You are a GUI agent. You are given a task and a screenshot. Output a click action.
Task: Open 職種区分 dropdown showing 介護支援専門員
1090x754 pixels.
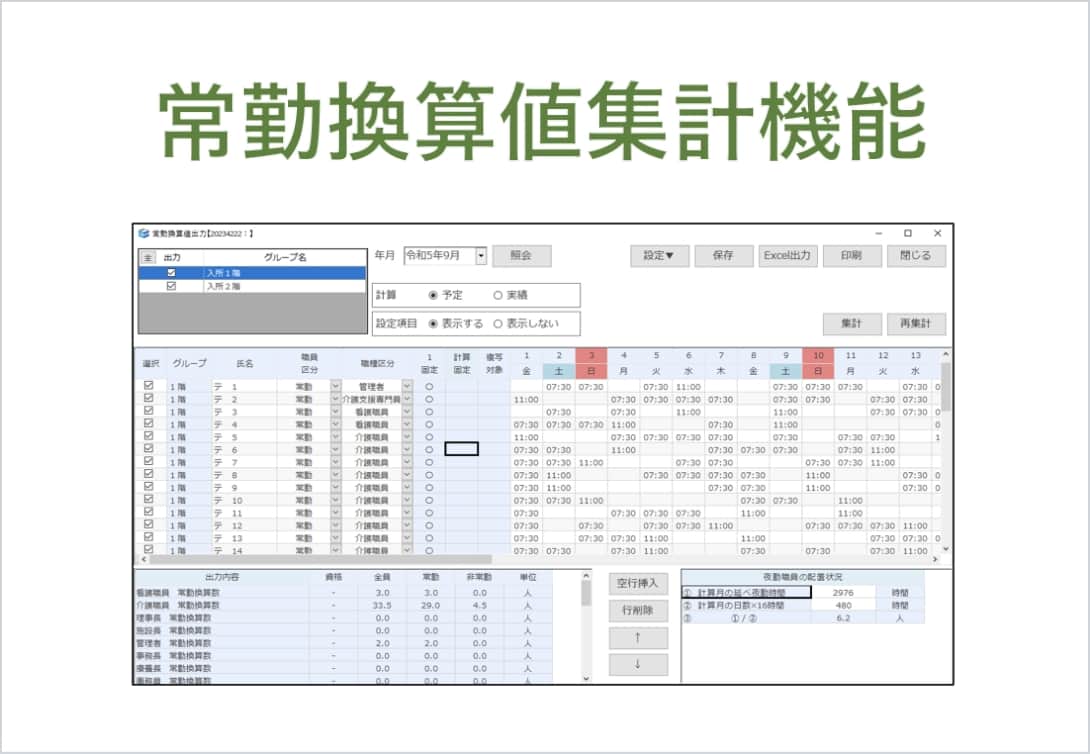[x=407, y=399]
